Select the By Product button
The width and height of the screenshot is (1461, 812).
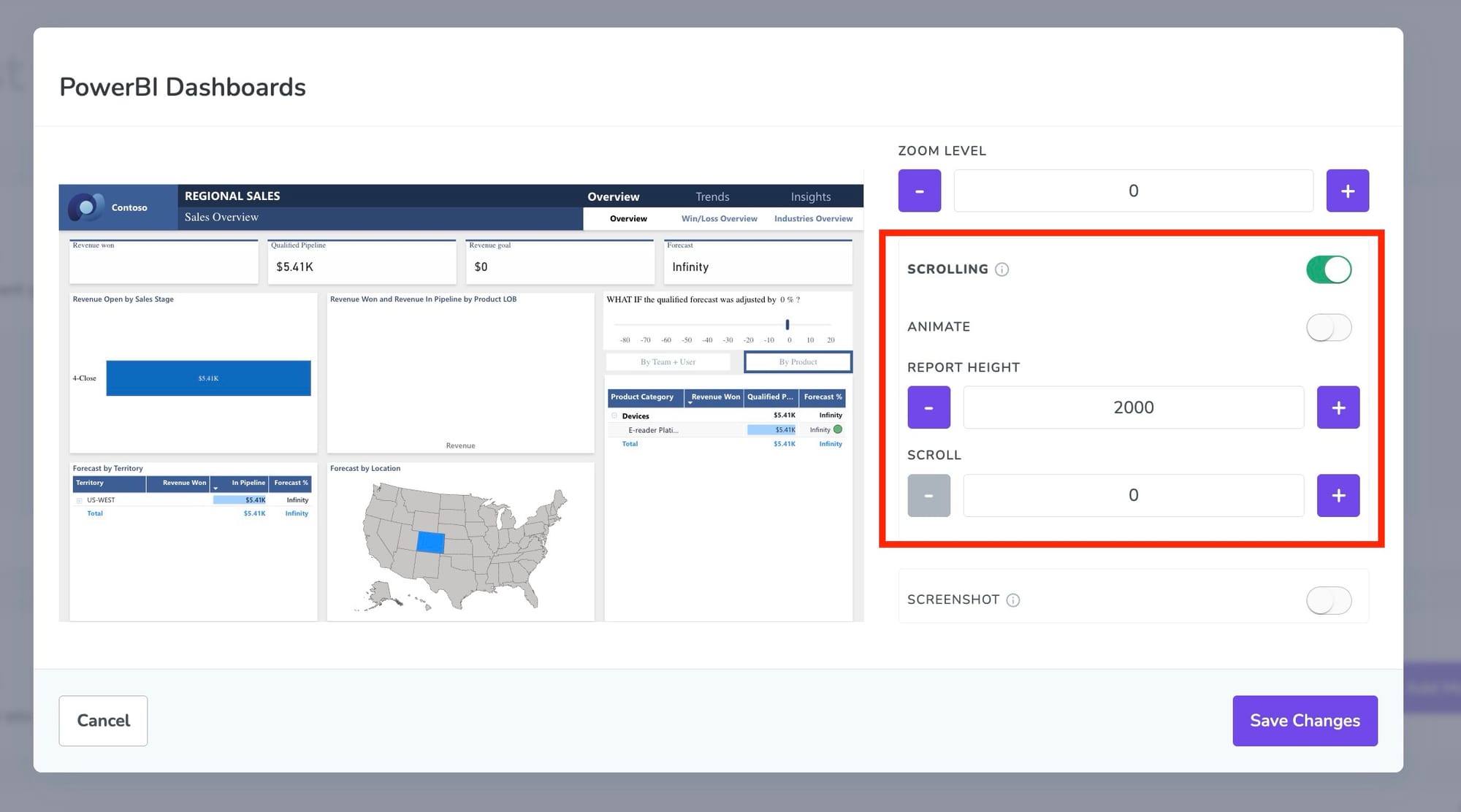click(798, 361)
